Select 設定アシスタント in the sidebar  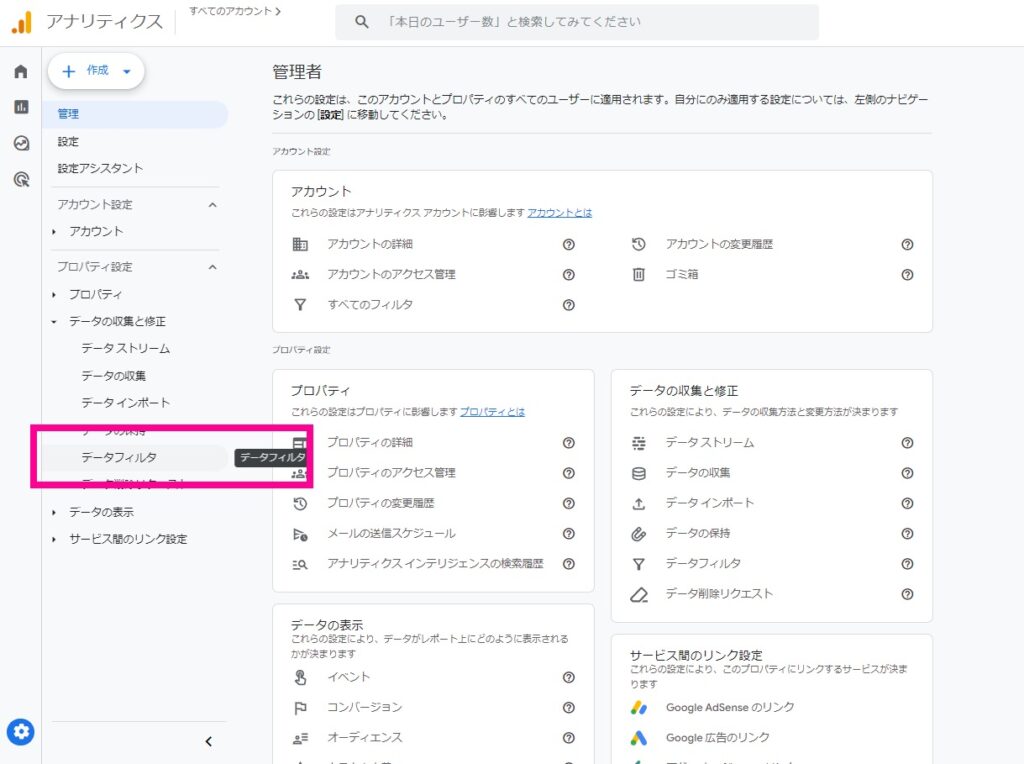100,169
